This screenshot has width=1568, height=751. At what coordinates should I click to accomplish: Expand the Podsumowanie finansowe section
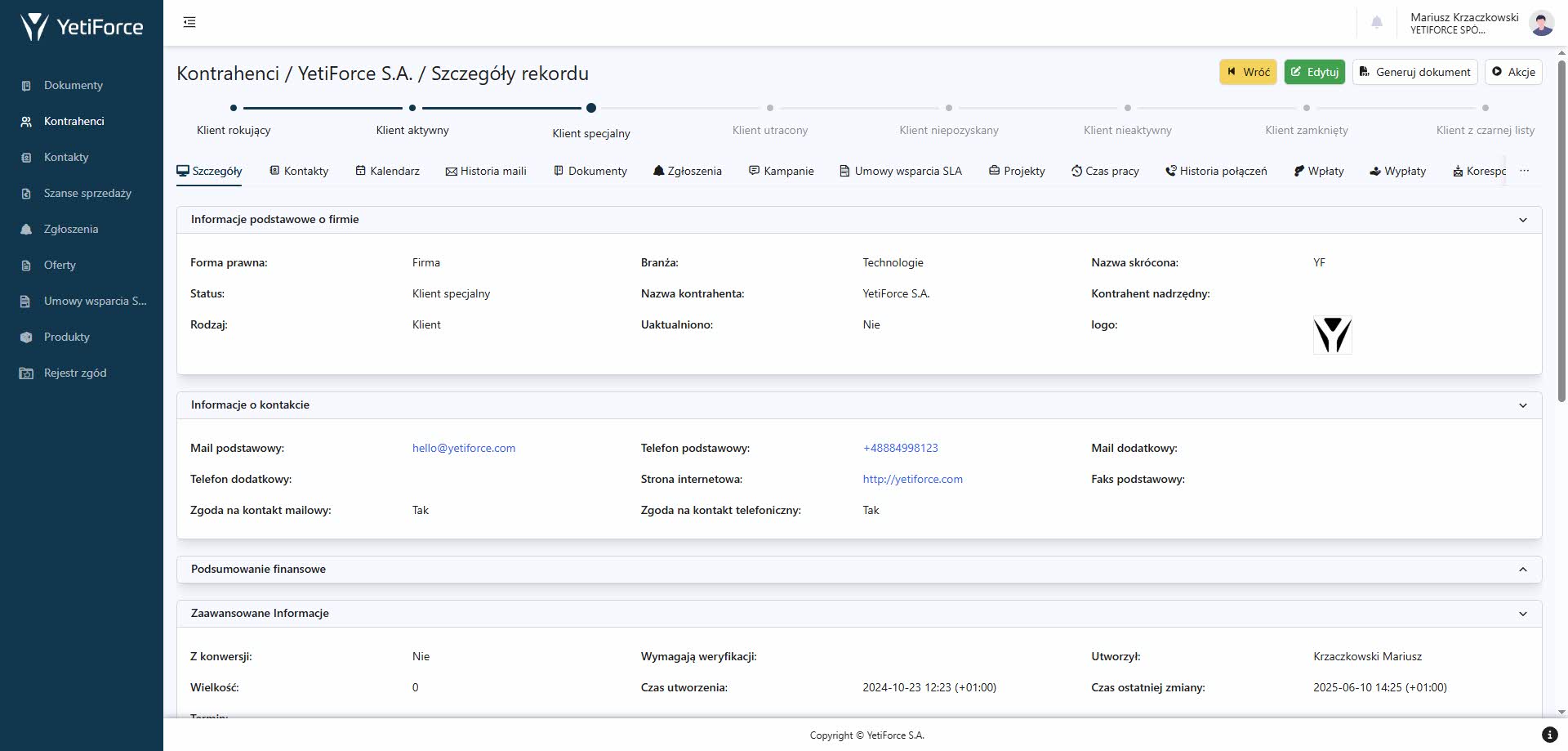1522,570
